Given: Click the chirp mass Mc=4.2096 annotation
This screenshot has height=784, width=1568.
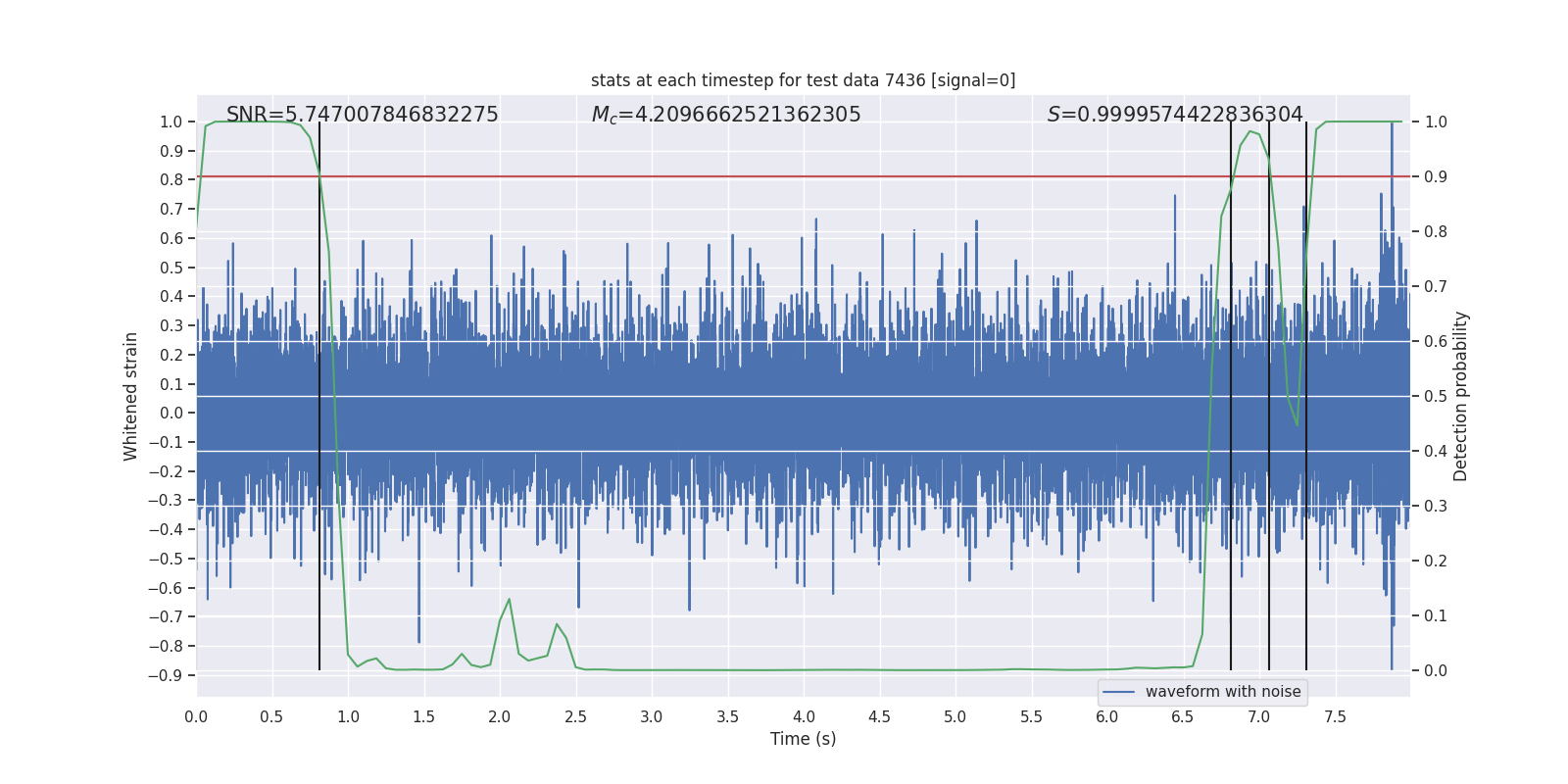Looking at the screenshot, I should coord(725,115).
